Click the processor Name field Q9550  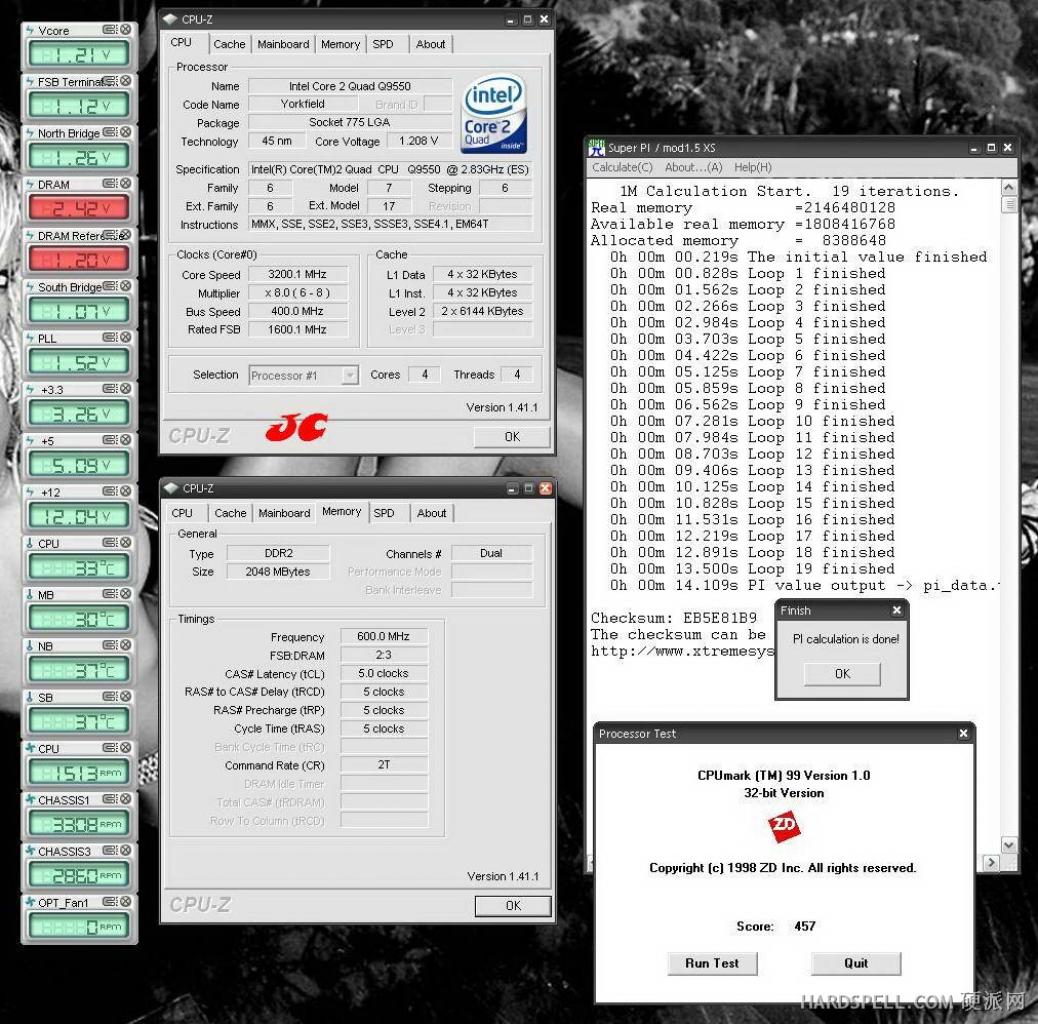(350, 86)
